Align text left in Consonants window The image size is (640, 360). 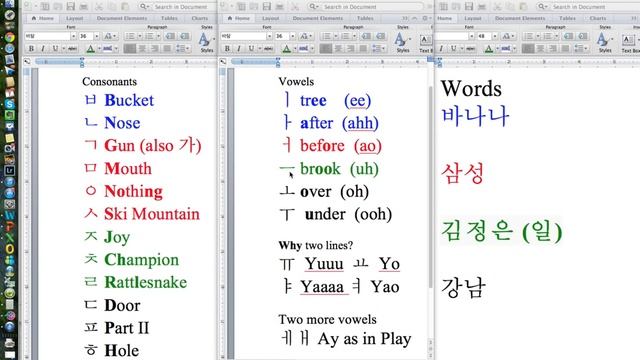[x=129, y=49]
